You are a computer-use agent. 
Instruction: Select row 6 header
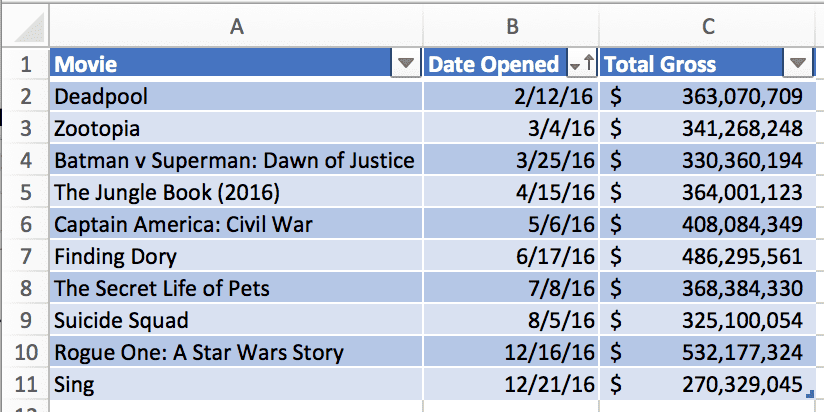[24, 224]
